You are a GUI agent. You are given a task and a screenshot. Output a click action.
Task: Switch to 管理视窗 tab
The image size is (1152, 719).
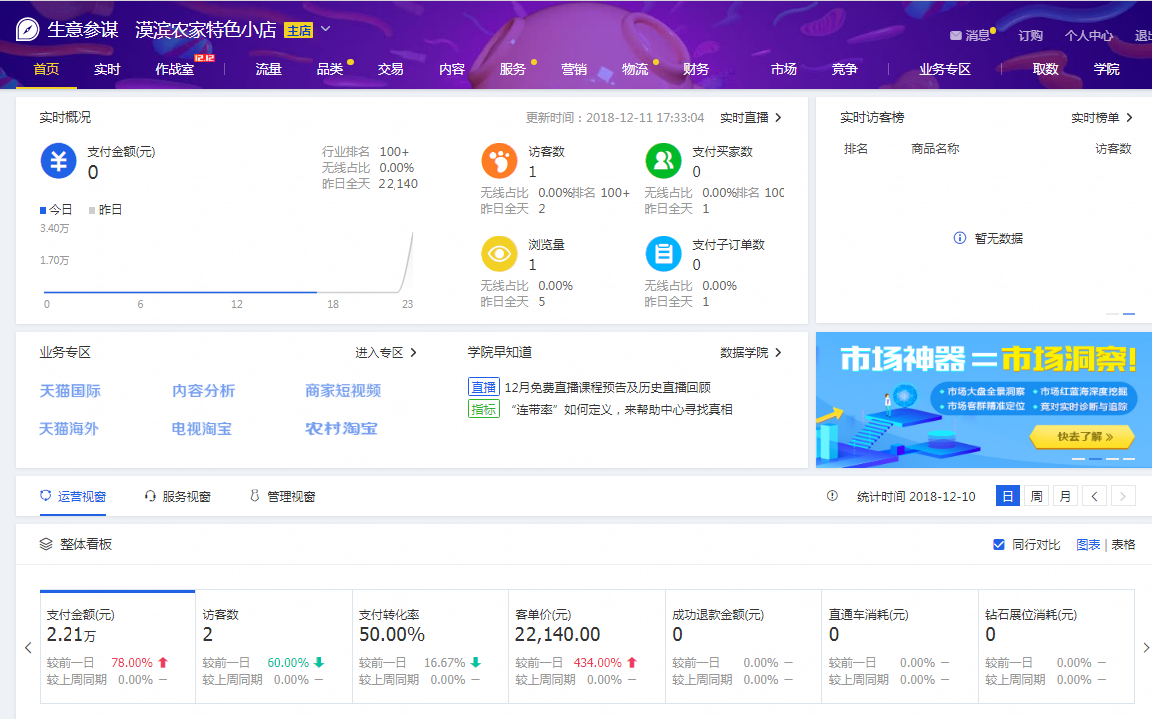283,496
